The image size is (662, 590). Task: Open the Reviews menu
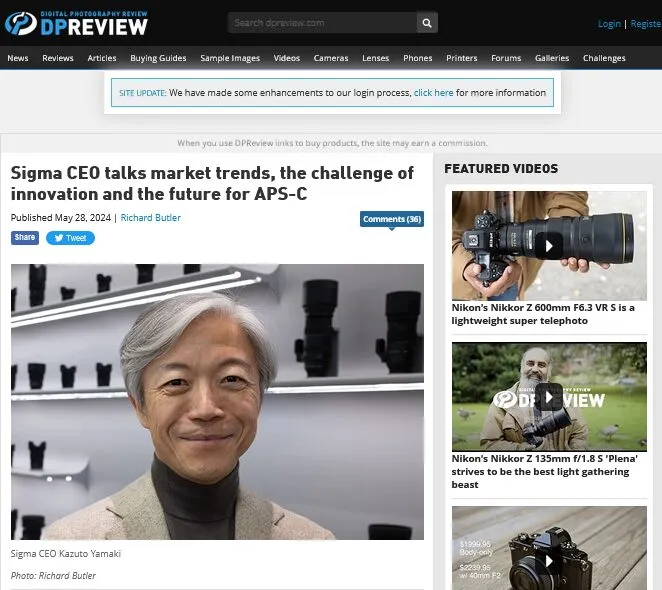[58, 58]
